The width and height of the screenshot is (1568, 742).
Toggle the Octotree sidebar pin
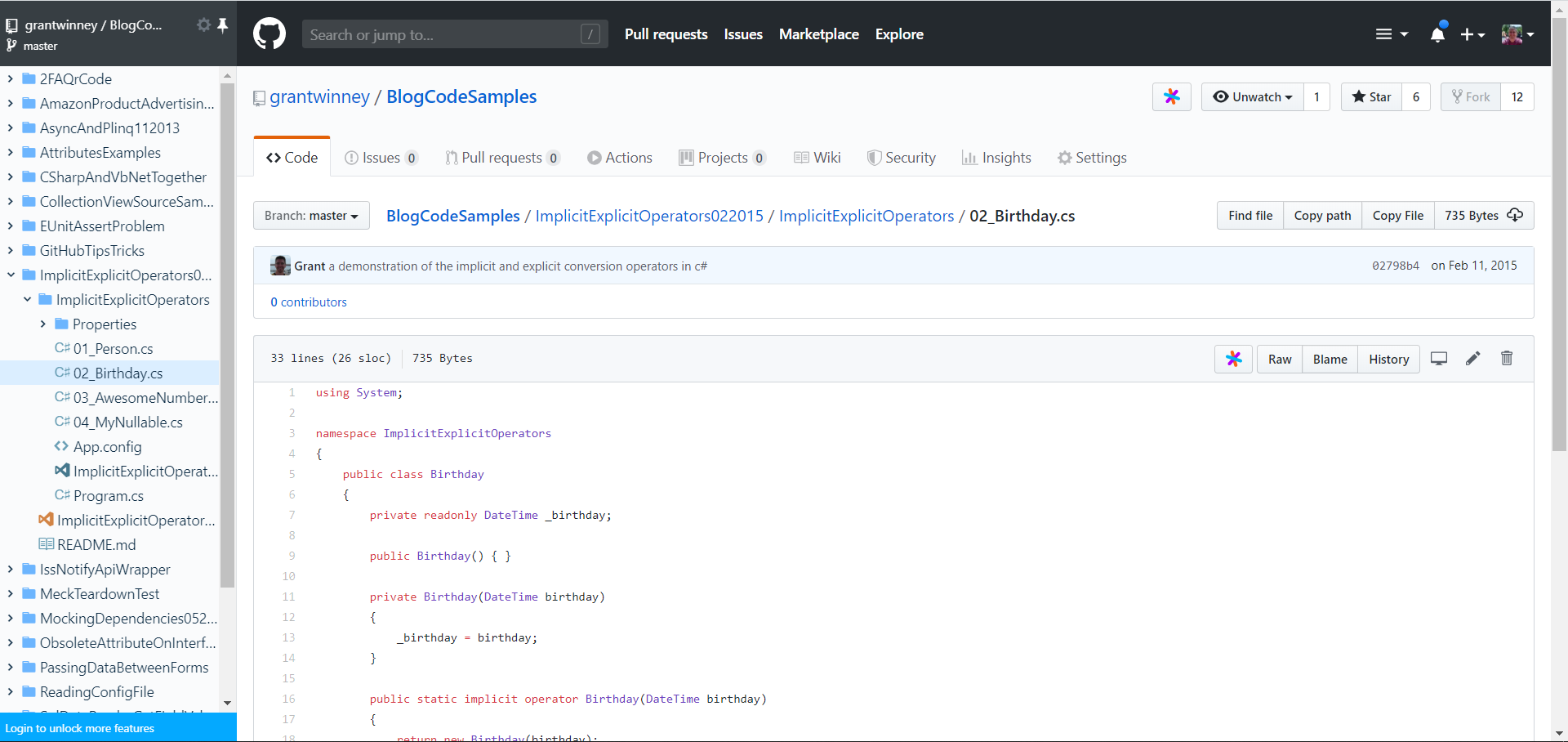click(x=222, y=25)
